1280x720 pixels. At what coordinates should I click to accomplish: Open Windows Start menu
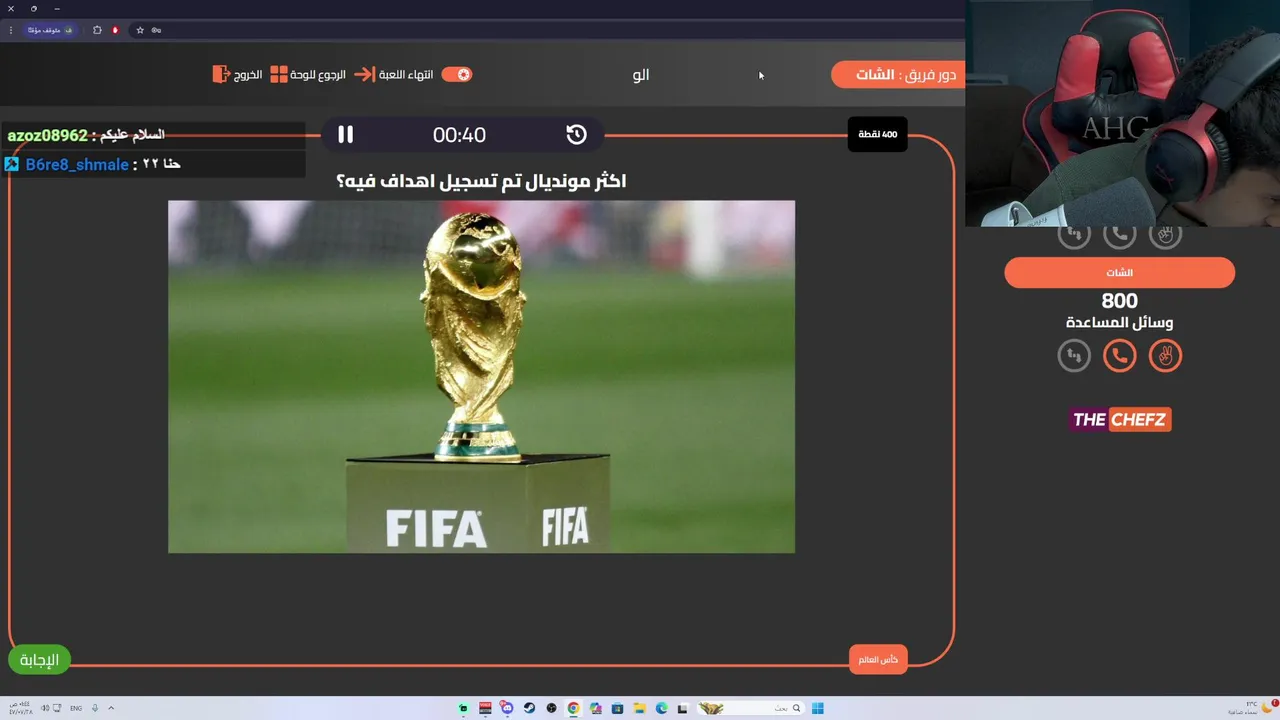[x=818, y=708]
